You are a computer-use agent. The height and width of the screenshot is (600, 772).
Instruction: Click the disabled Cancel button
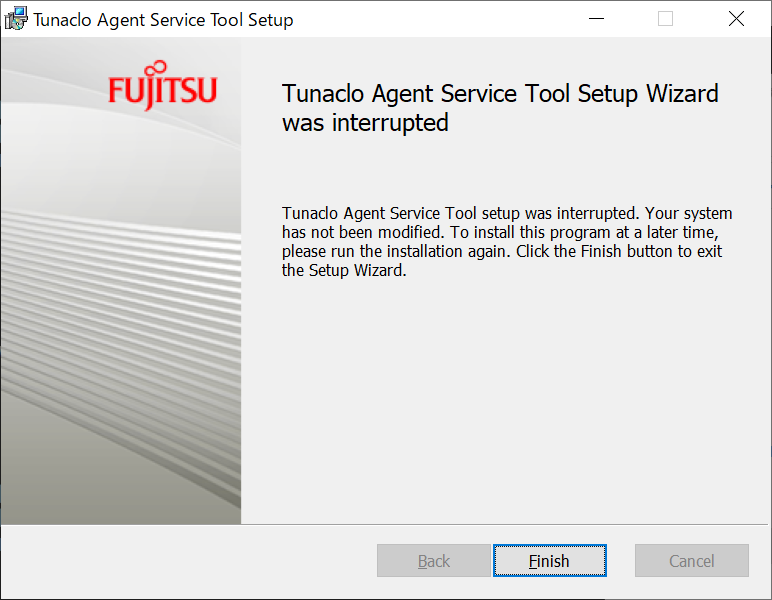[x=691, y=560]
